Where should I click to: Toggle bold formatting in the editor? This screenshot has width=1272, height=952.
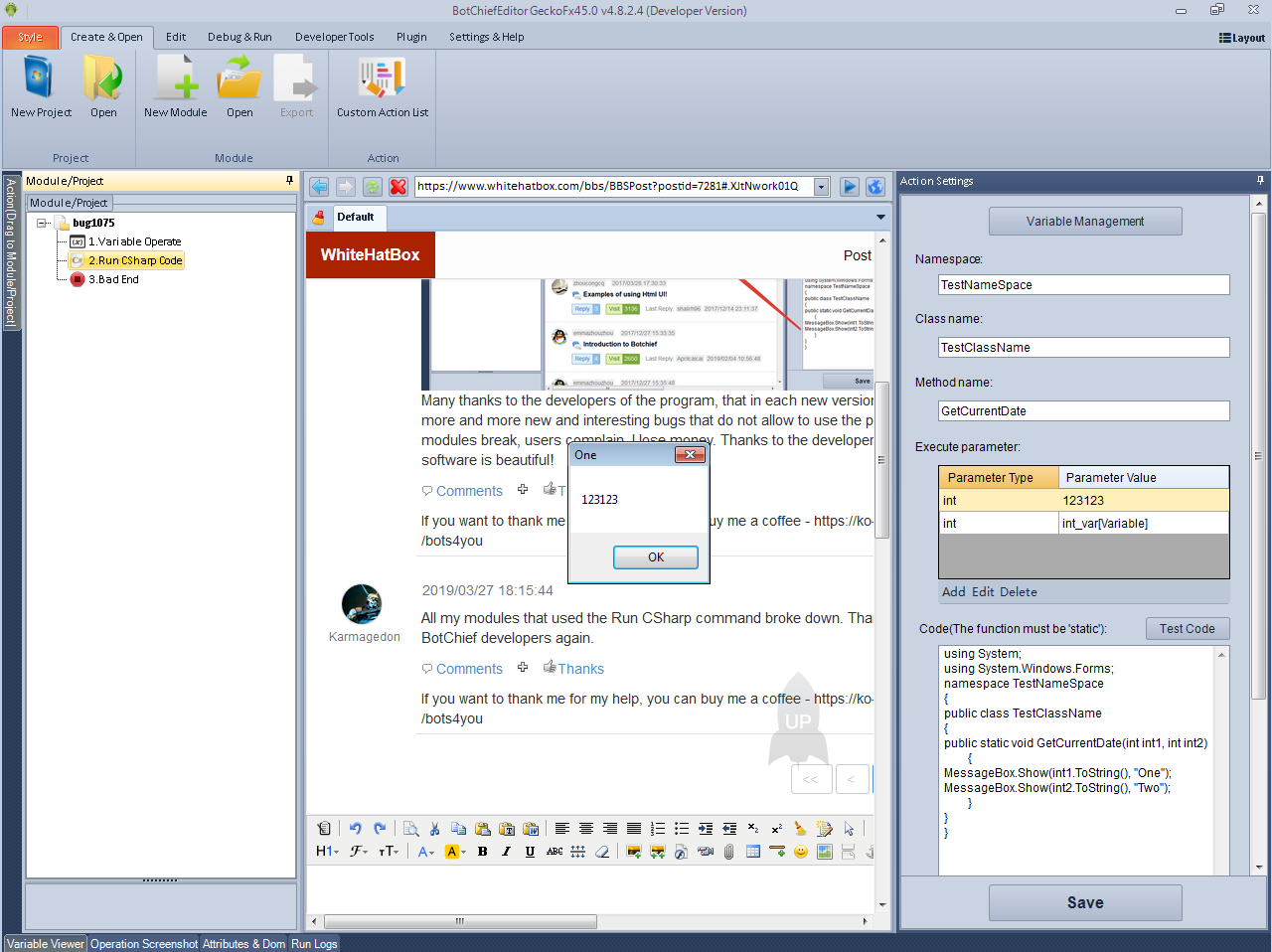coord(482,852)
